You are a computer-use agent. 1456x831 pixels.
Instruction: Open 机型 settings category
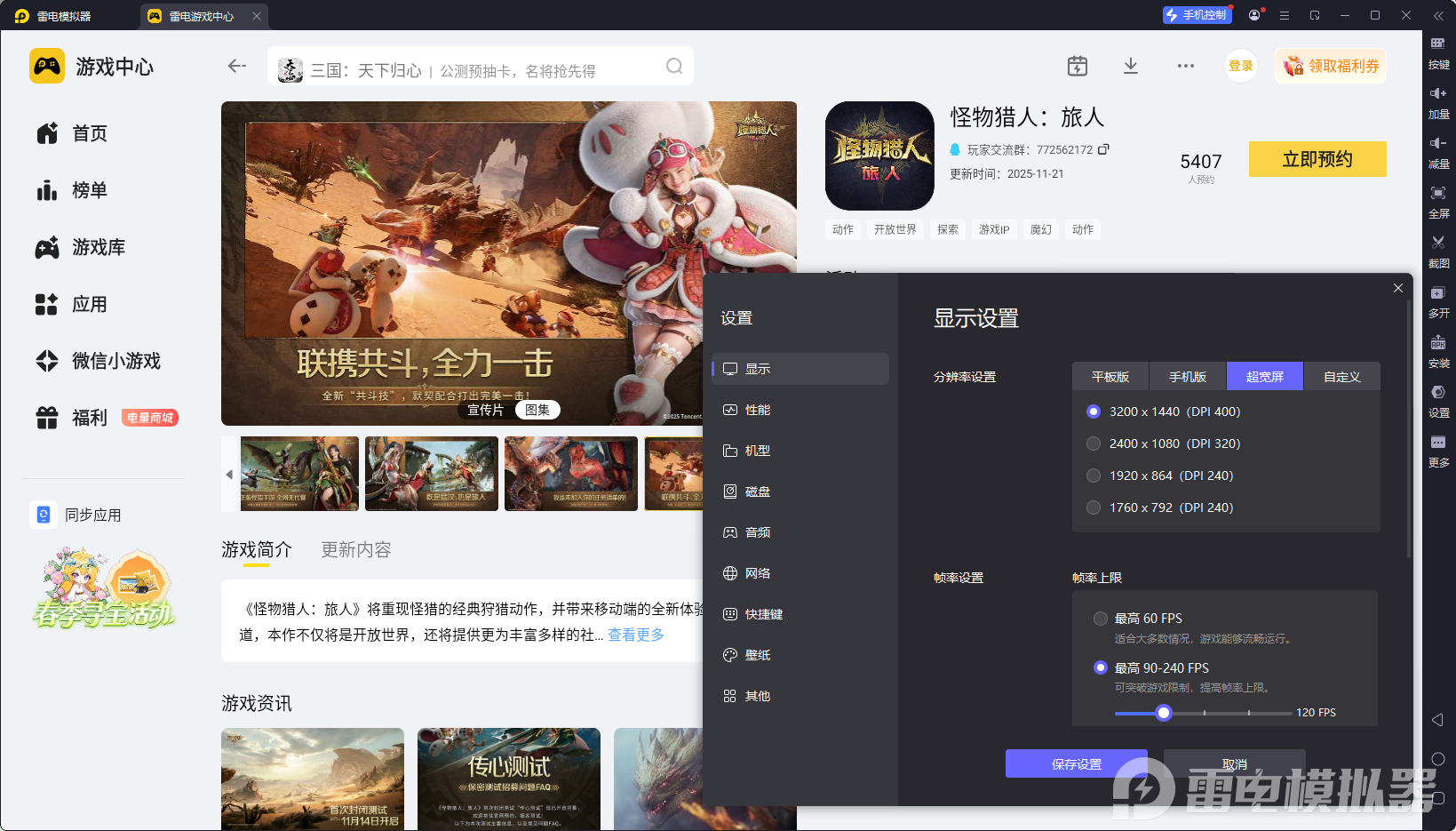pos(800,451)
